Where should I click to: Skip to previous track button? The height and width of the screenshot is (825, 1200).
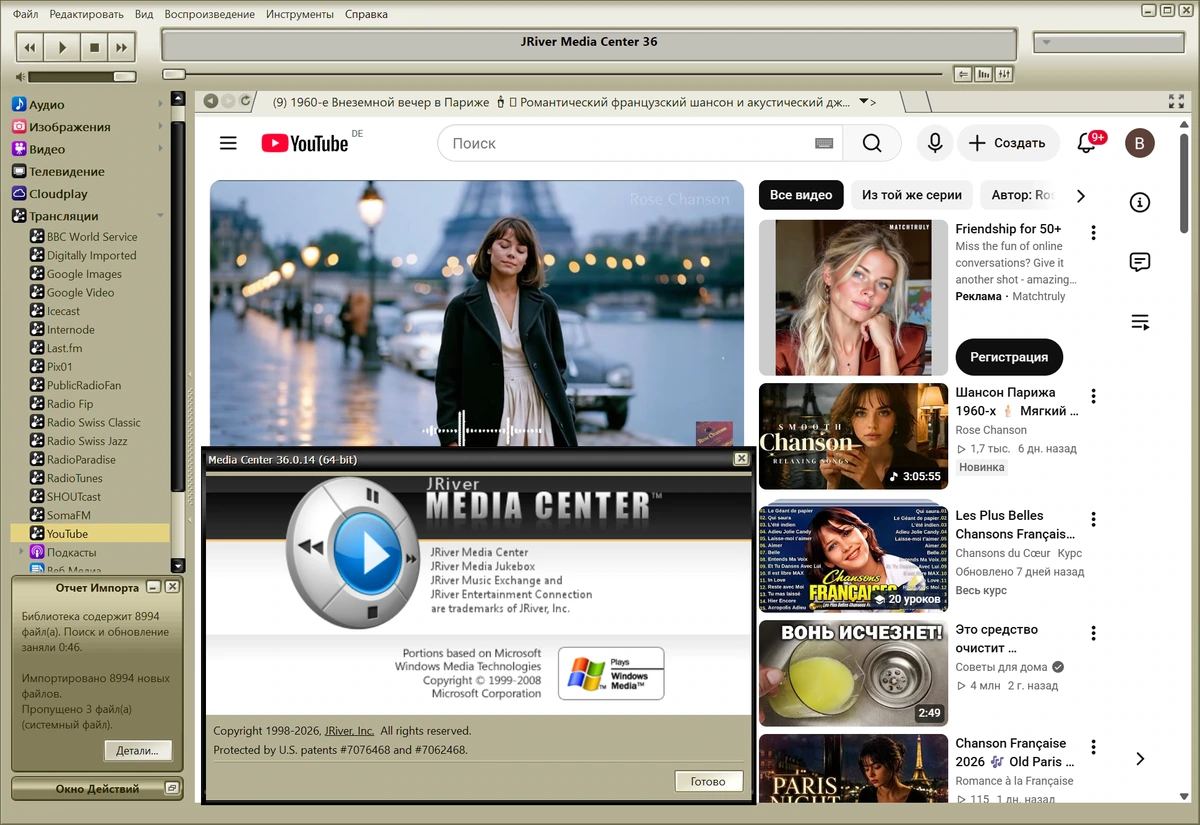pyautogui.click(x=31, y=47)
